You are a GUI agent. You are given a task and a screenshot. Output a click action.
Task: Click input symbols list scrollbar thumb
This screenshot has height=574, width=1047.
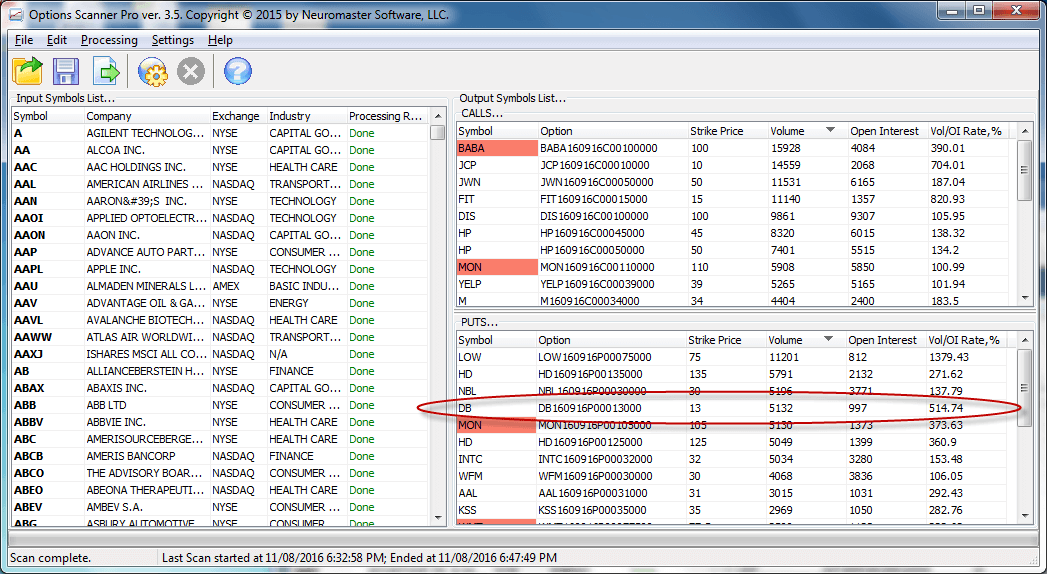pyautogui.click(x=437, y=132)
